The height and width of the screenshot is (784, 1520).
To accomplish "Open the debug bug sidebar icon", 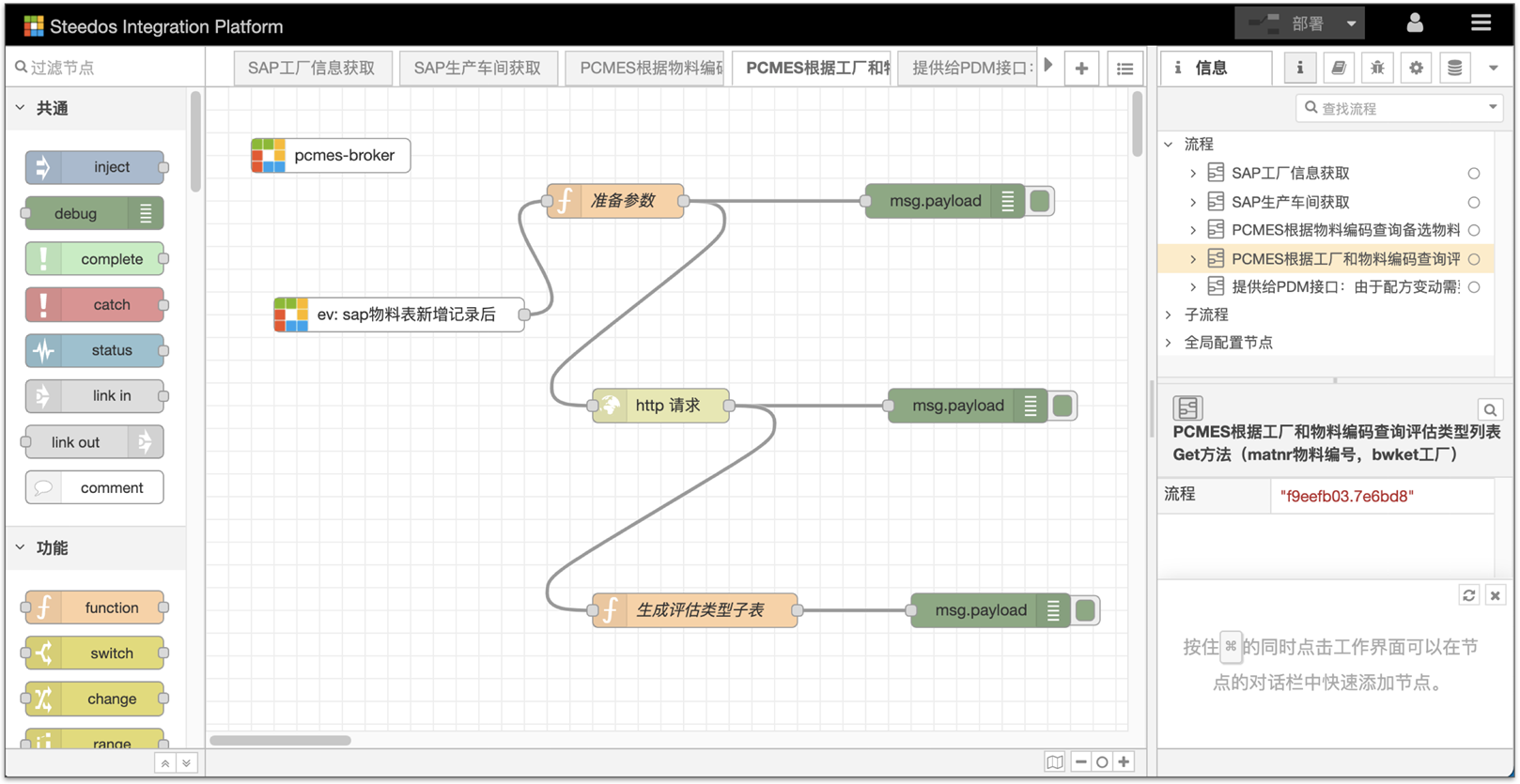I will 1377,68.
